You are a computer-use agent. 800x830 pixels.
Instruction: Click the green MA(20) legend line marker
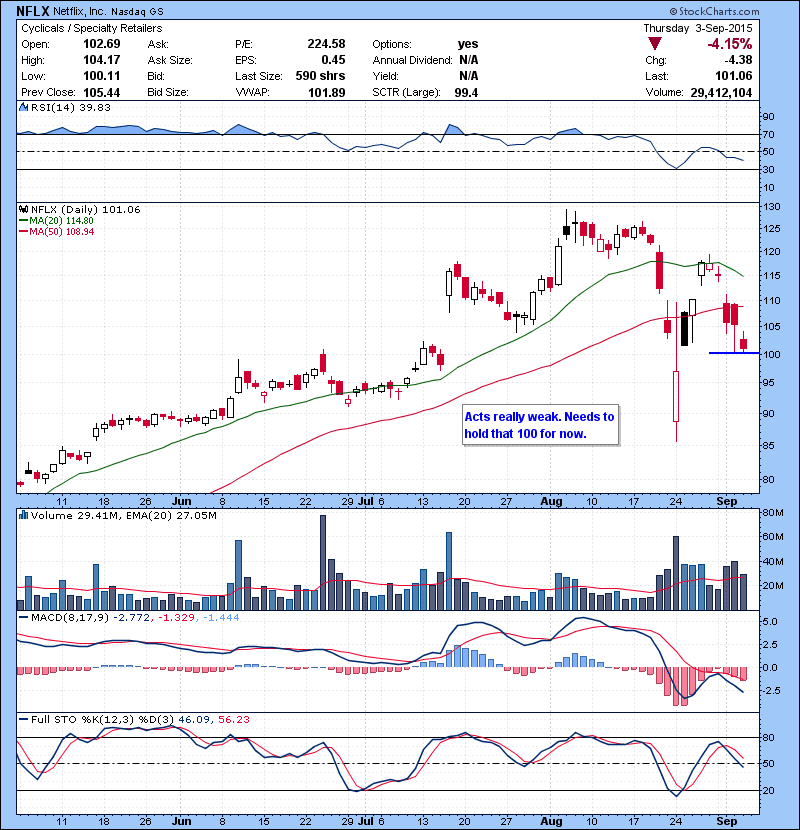point(24,221)
